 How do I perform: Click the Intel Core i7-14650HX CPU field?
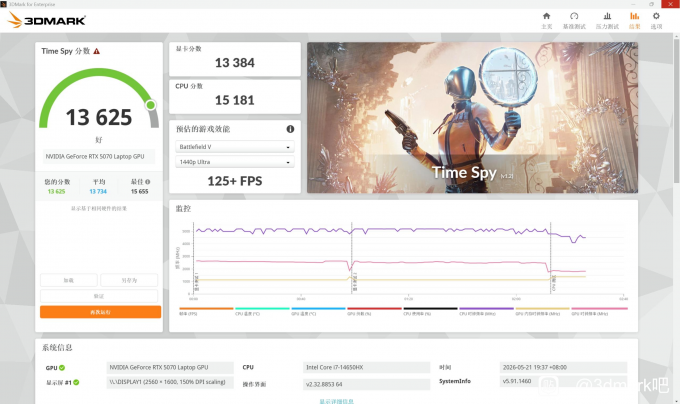click(x=366, y=367)
